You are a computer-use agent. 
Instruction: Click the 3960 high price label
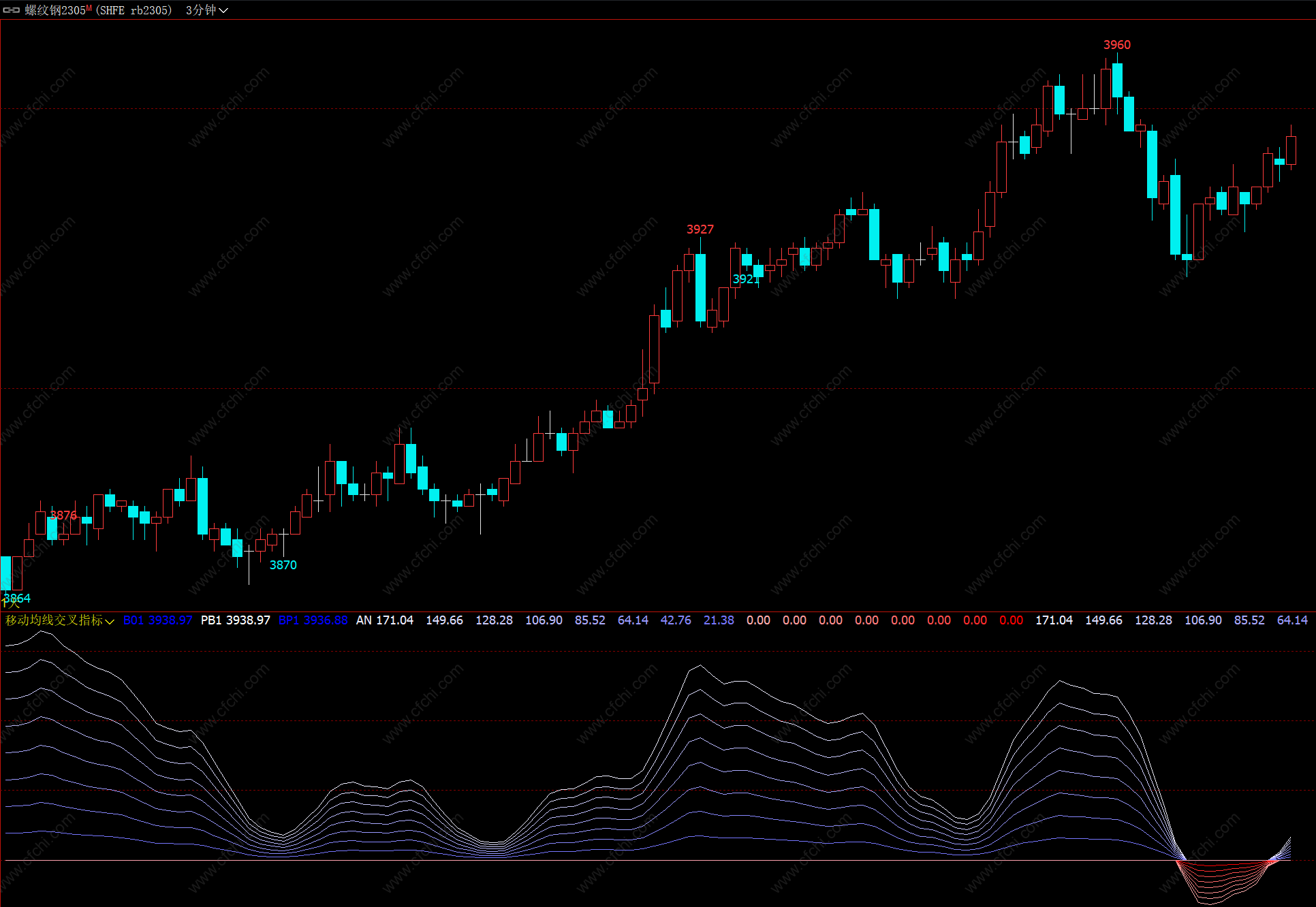(x=1116, y=45)
